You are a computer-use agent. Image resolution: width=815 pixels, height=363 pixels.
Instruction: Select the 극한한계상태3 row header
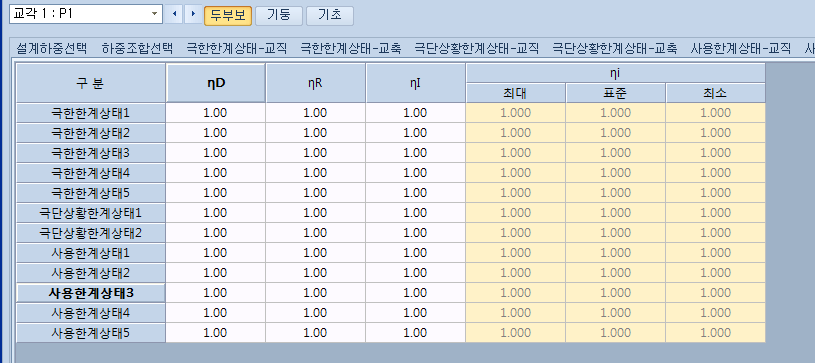click(x=91, y=153)
